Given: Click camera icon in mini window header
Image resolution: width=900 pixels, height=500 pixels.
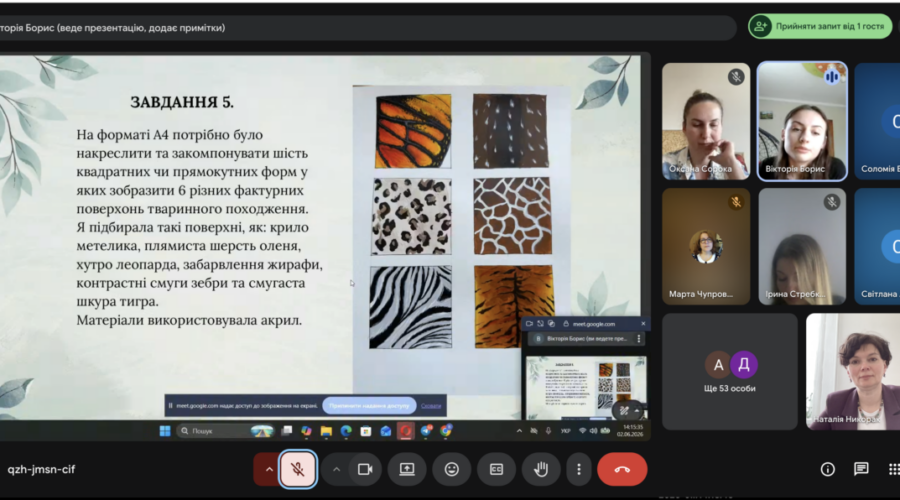Looking at the screenshot, I should coord(529,324).
